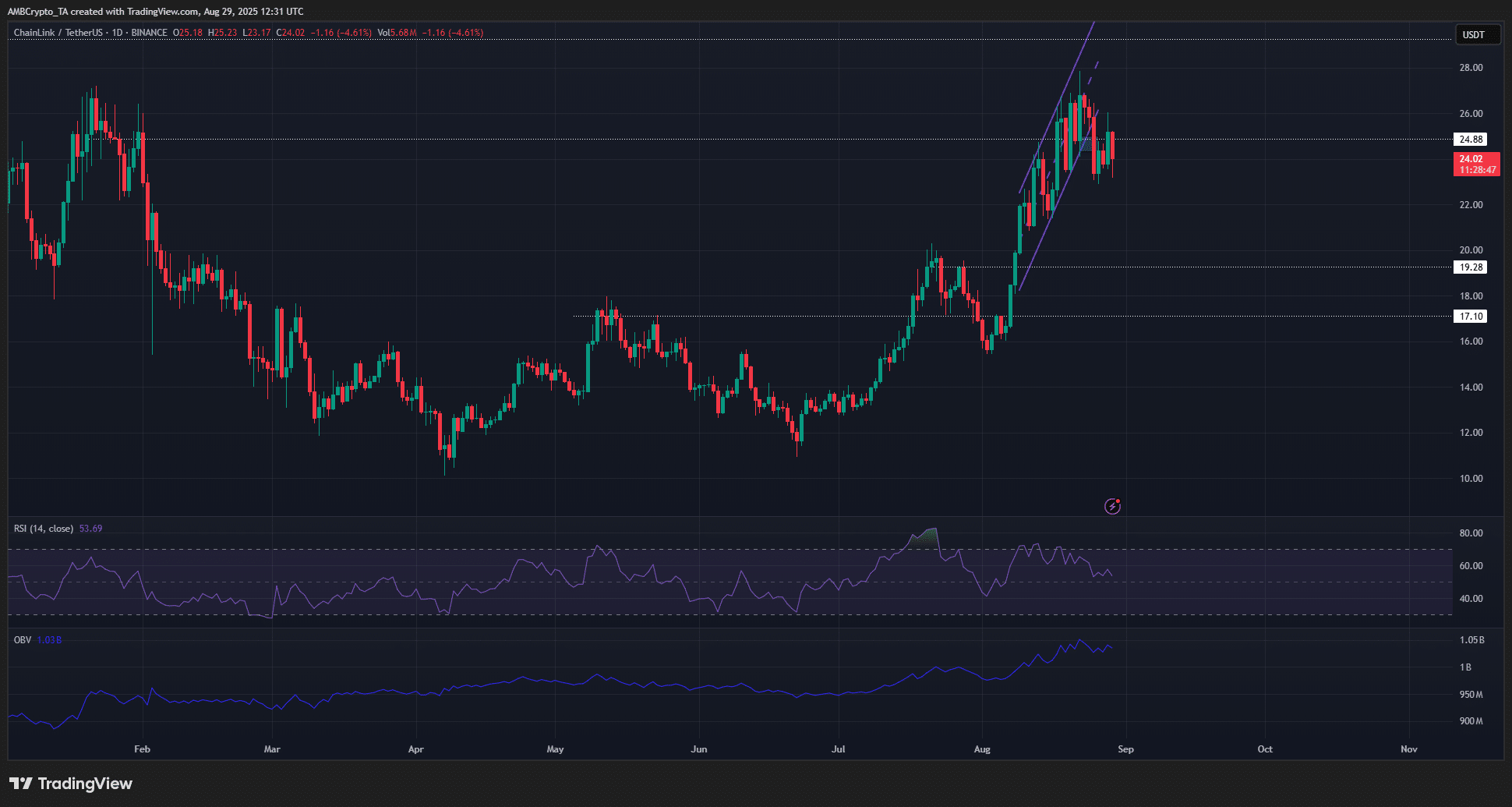Click the May label on the time axis

pyautogui.click(x=555, y=749)
